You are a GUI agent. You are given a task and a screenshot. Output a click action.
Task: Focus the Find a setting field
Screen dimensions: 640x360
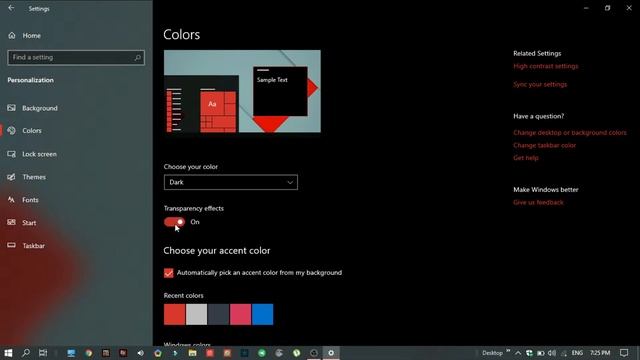click(x=76, y=58)
